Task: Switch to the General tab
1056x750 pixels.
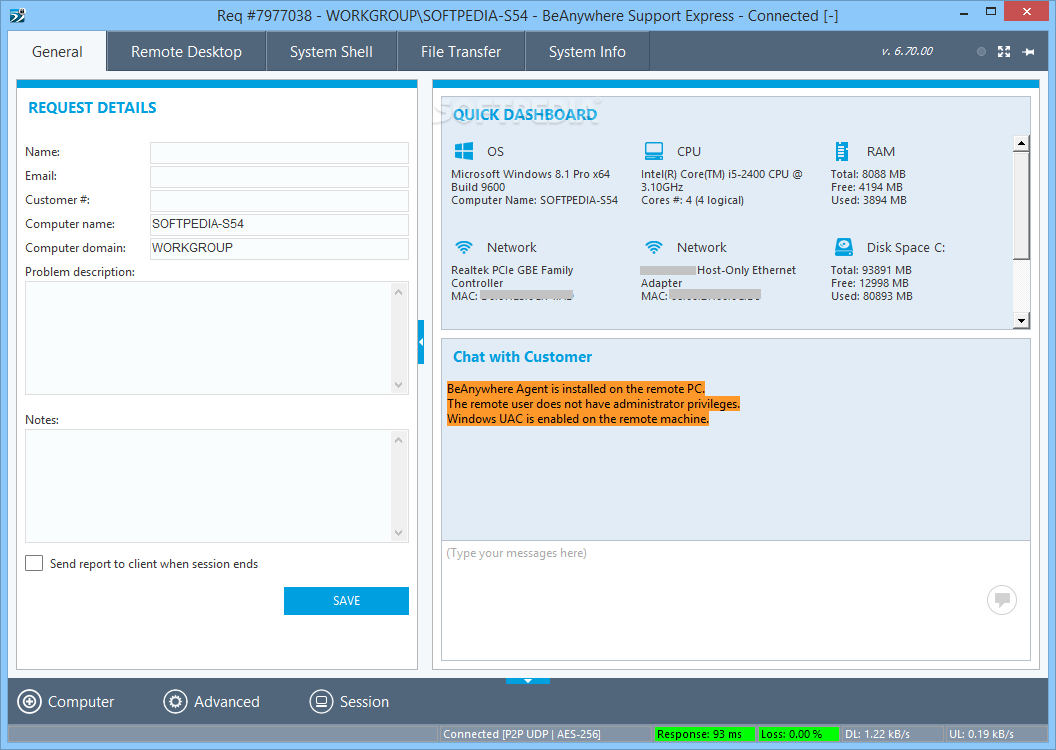Action: (x=57, y=52)
